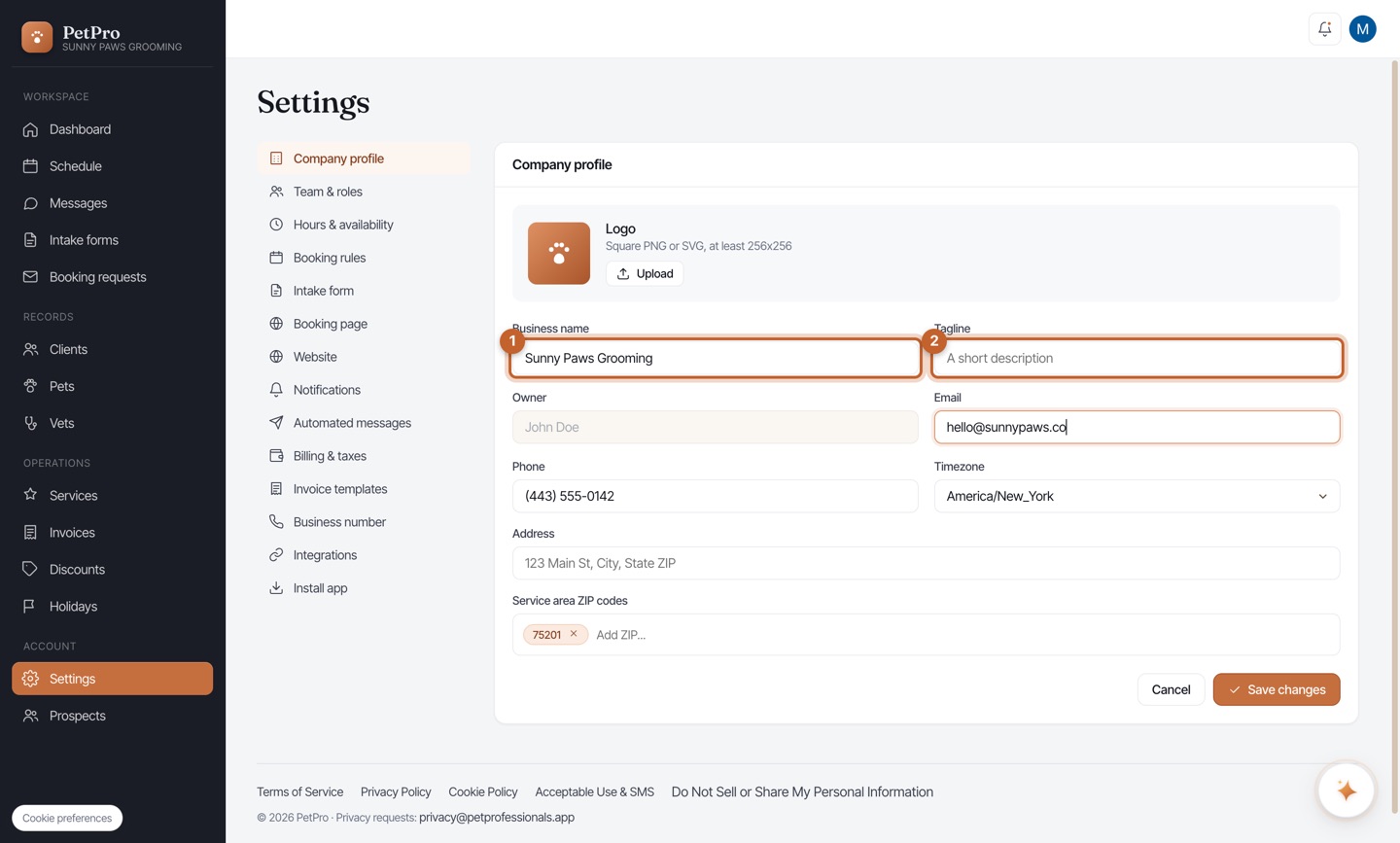The height and width of the screenshot is (843, 1400).
Task: Click the Booking page globe icon
Action: coord(276,324)
